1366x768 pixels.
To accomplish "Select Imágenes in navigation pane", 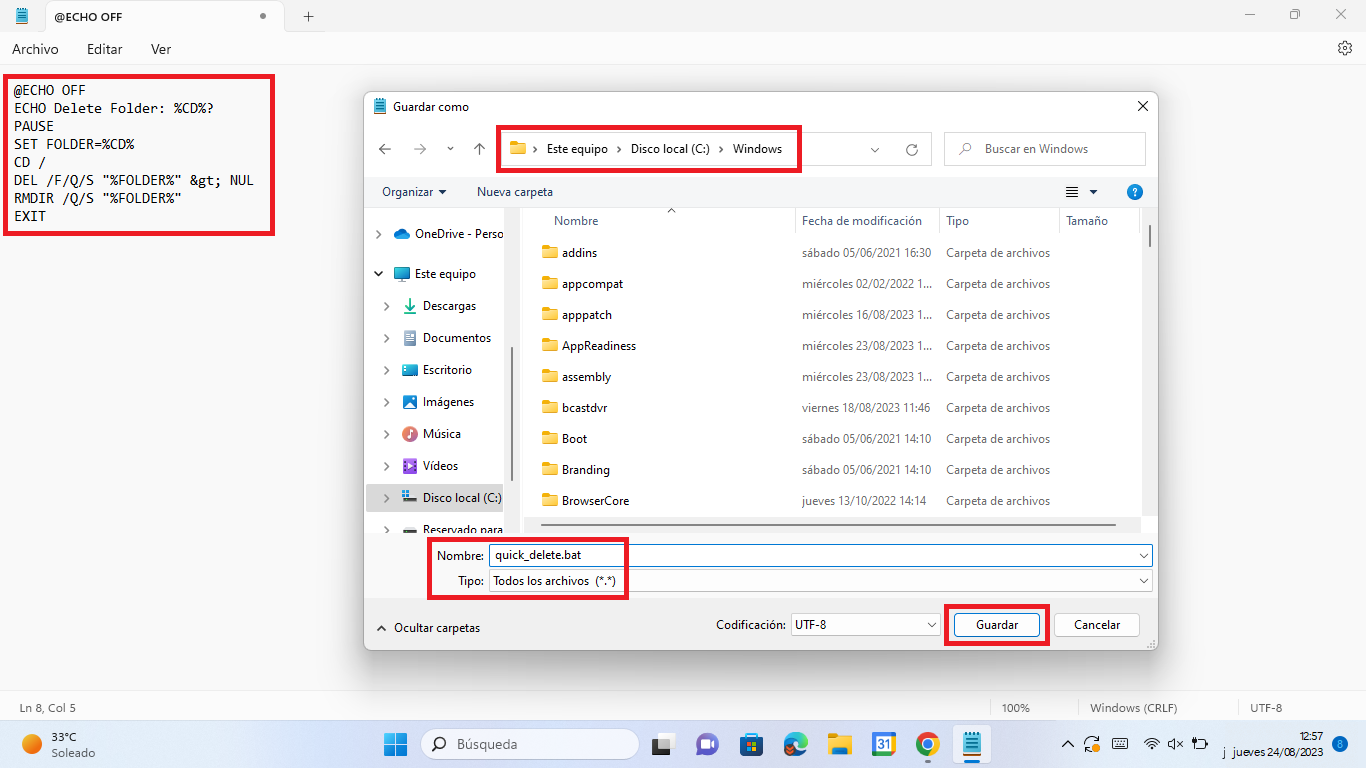I will 448,402.
